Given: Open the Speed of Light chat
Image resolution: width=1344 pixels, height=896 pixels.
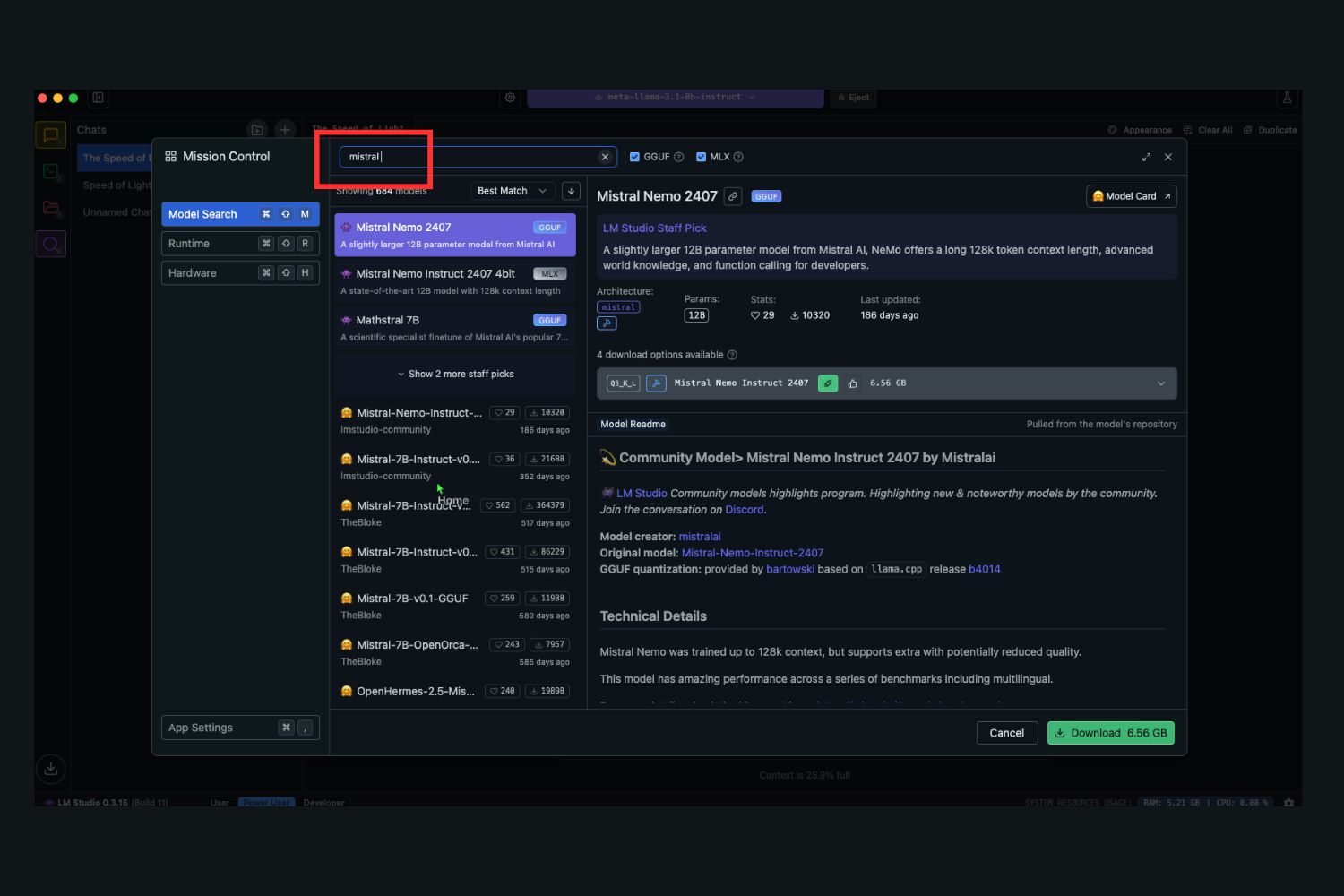Looking at the screenshot, I should point(116,185).
